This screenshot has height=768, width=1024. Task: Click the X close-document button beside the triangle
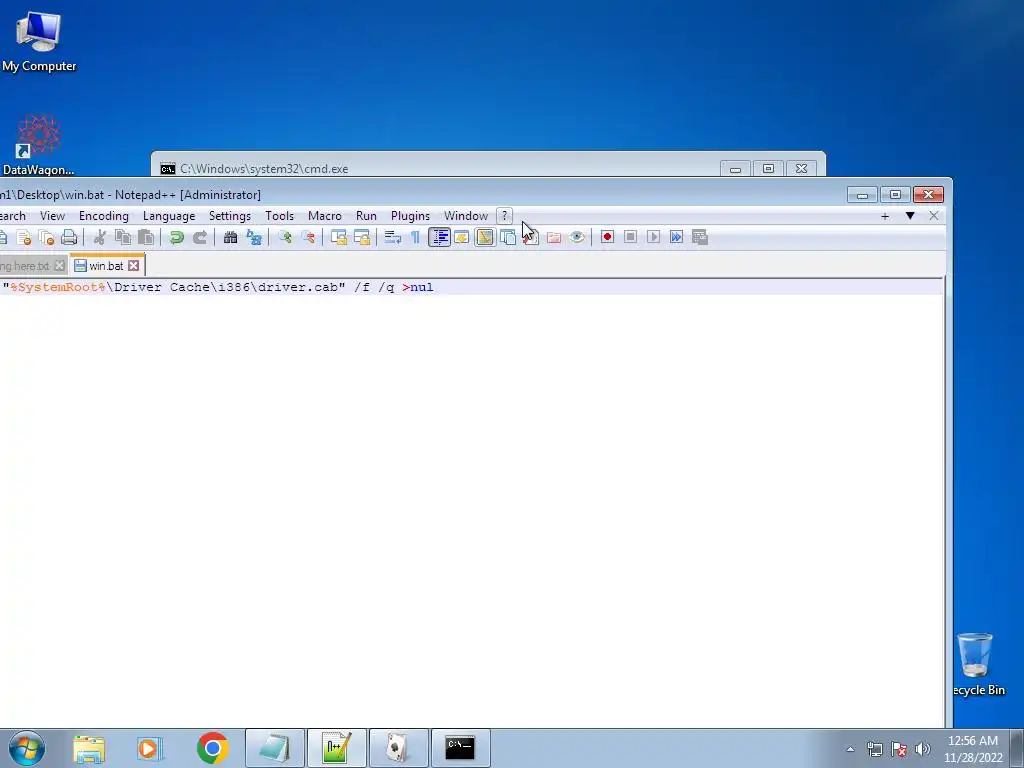[x=934, y=216]
